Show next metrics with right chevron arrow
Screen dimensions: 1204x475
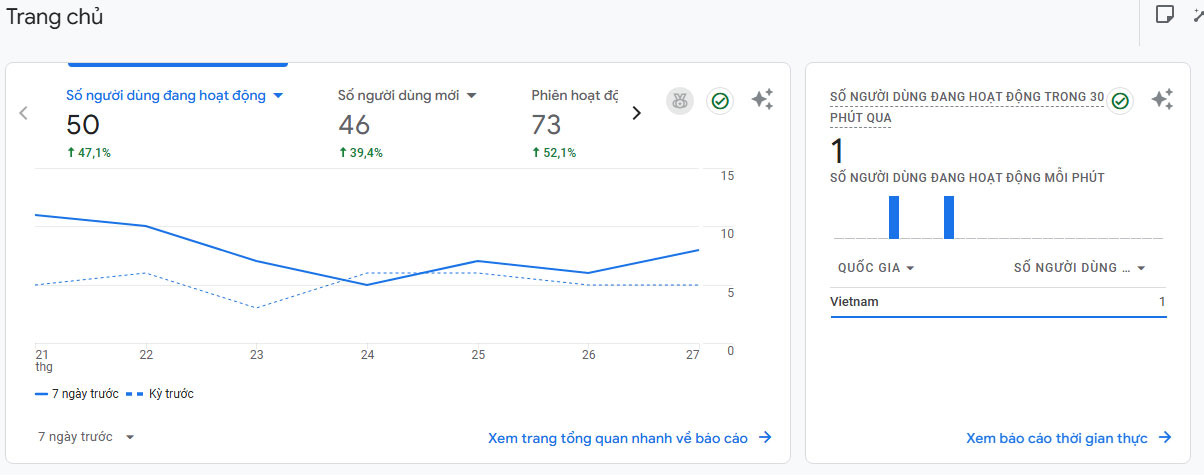636,113
